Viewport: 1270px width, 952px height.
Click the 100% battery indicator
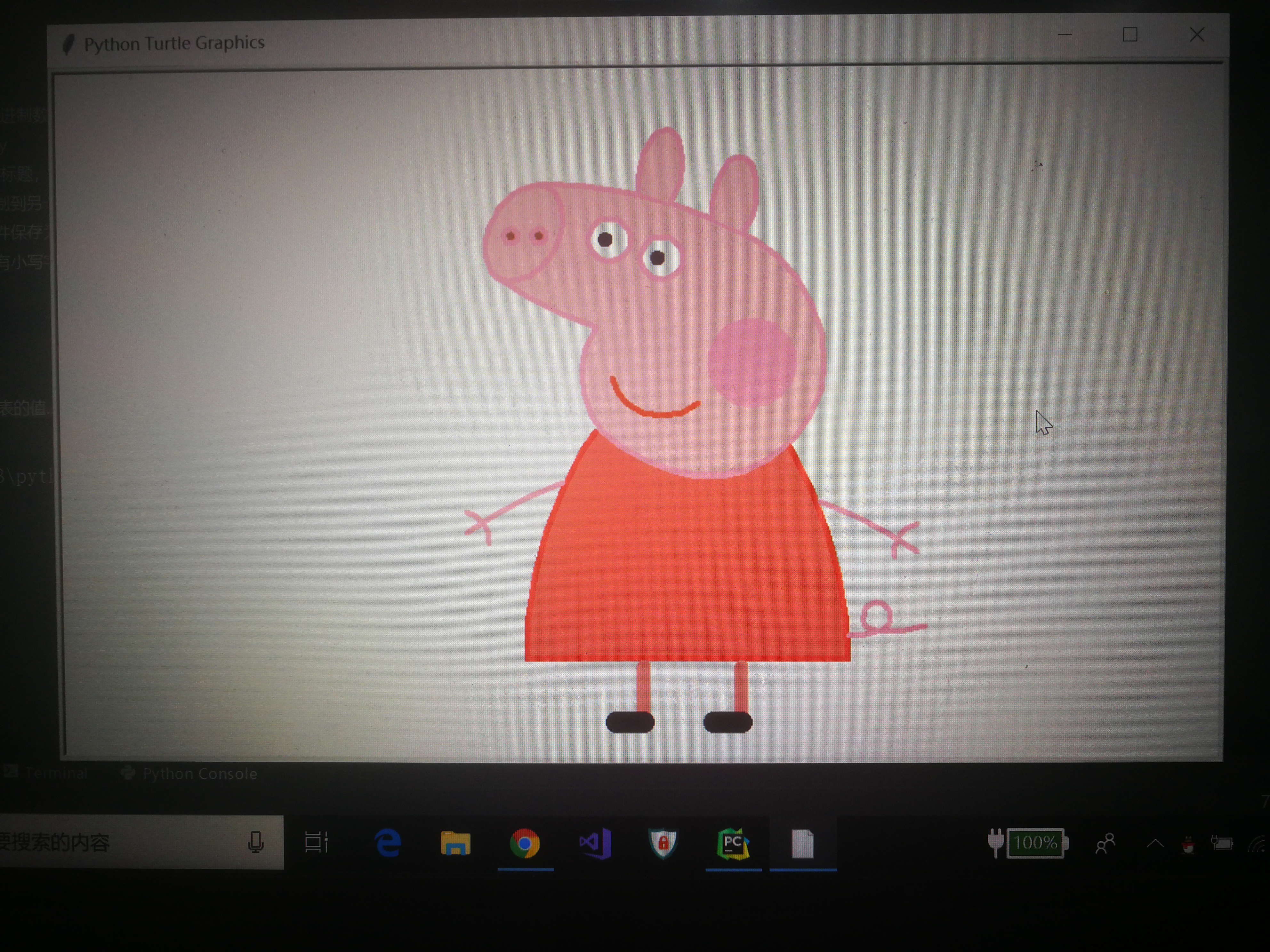1036,843
